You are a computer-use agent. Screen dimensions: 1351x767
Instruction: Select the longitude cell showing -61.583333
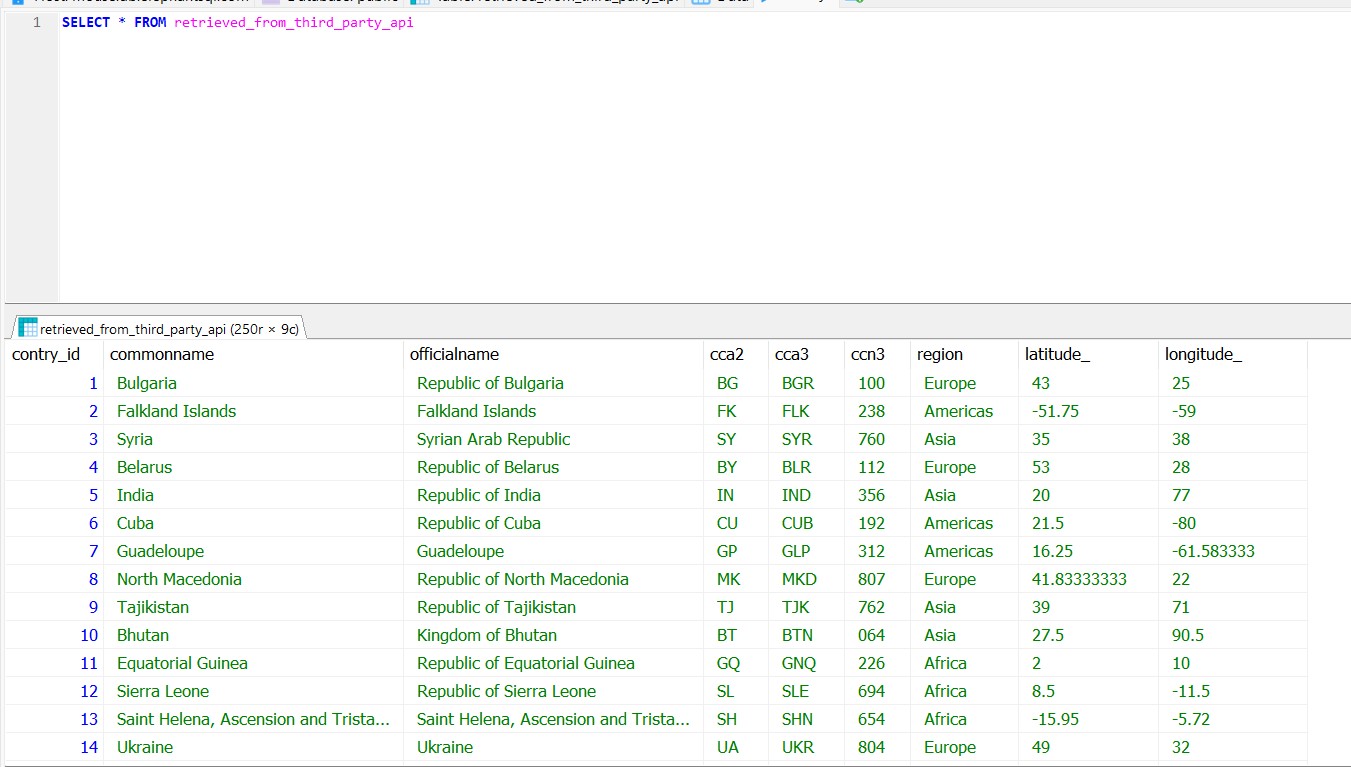(x=1232, y=551)
